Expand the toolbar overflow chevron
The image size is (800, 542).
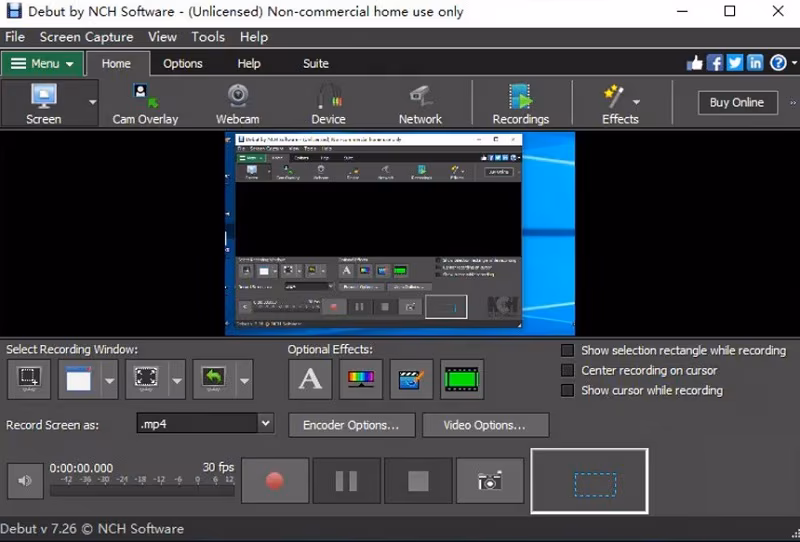click(792, 103)
